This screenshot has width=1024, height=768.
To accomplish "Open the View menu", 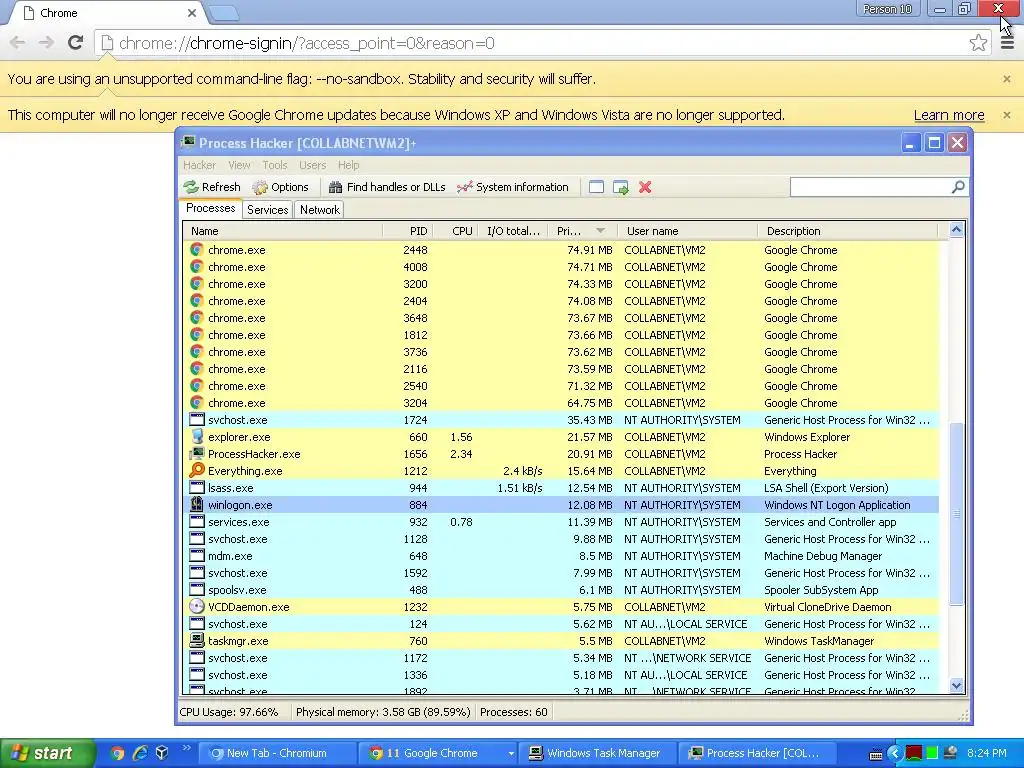I will click(x=239, y=165).
